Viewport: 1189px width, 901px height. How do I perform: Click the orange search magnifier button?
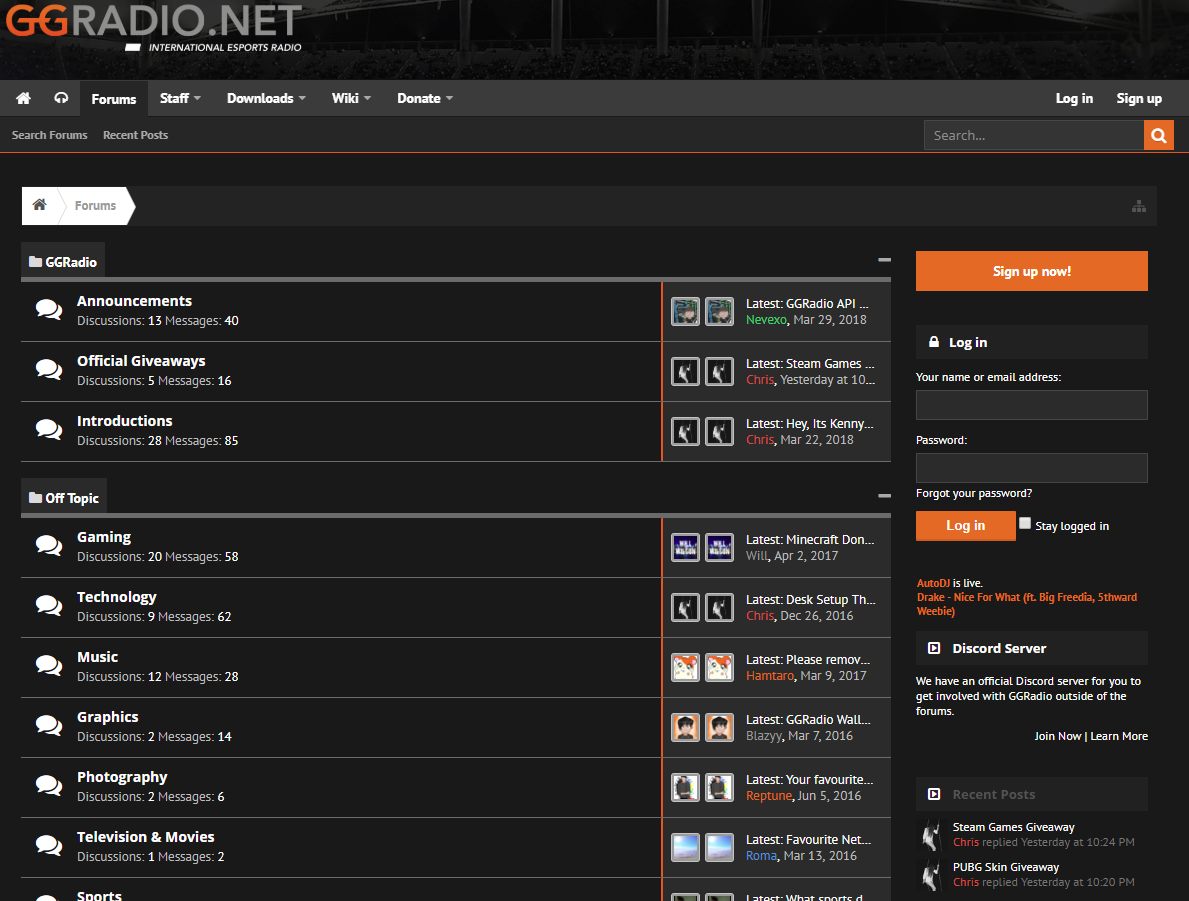(1159, 135)
